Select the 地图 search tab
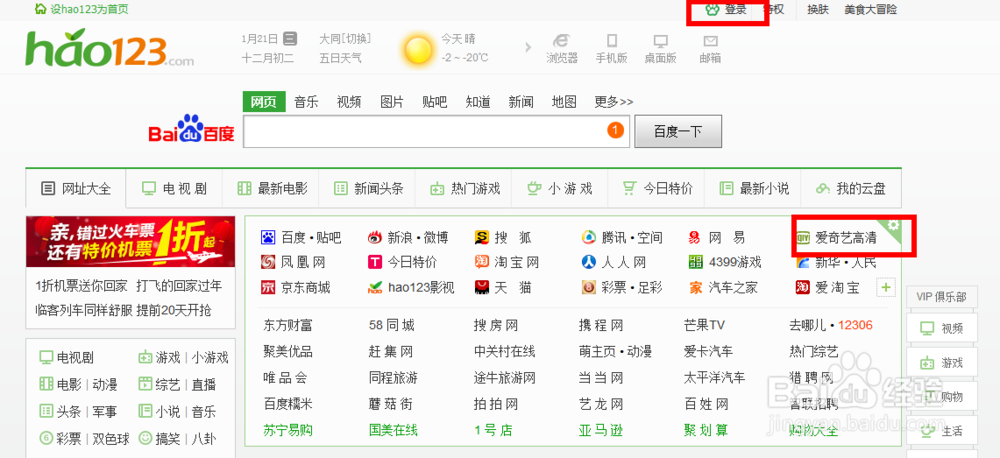Image resolution: width=1000 pixels, height=458 pixels. tap(564, 102)
